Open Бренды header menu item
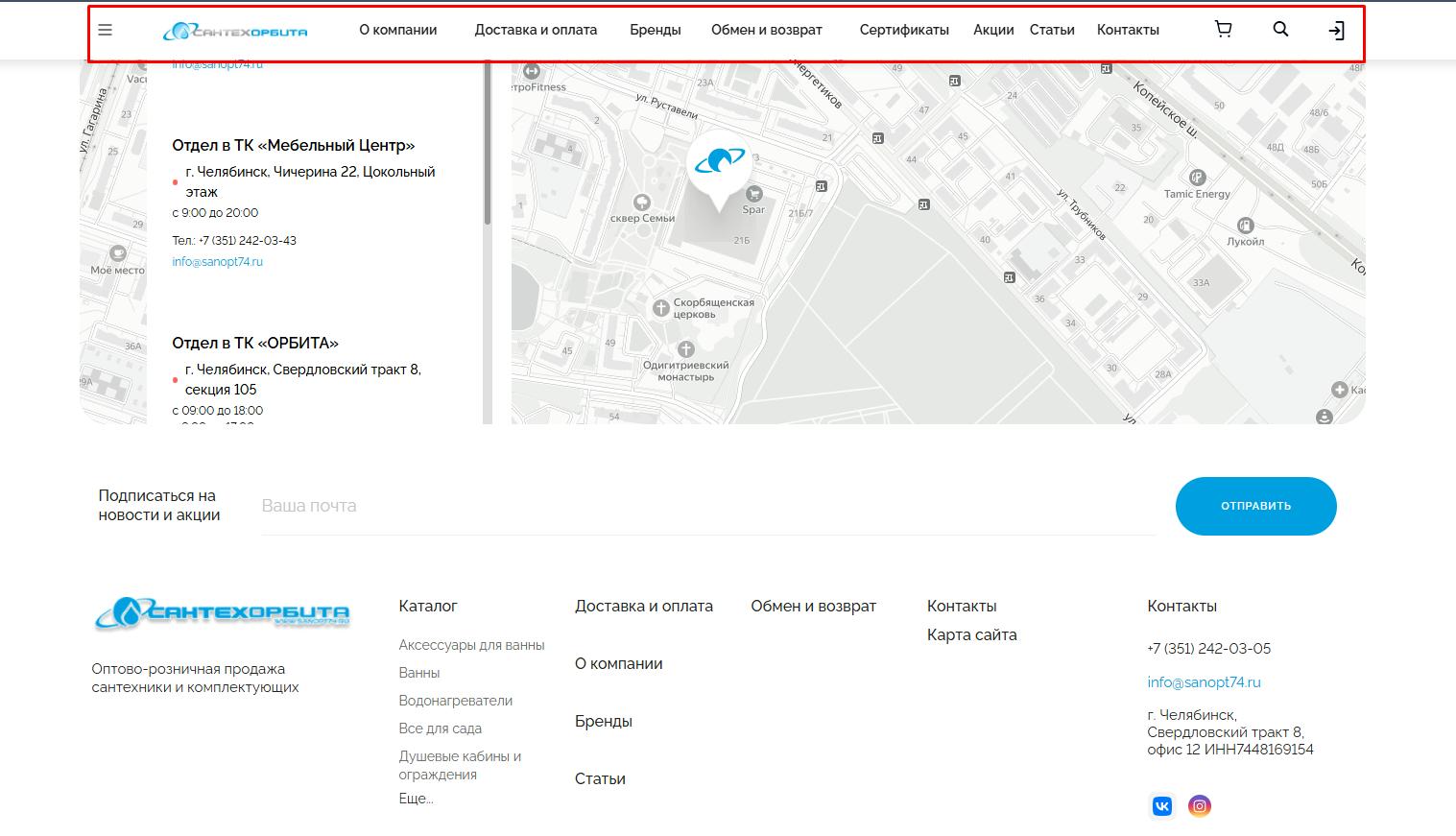The image size is (1456, 836). 656,30
